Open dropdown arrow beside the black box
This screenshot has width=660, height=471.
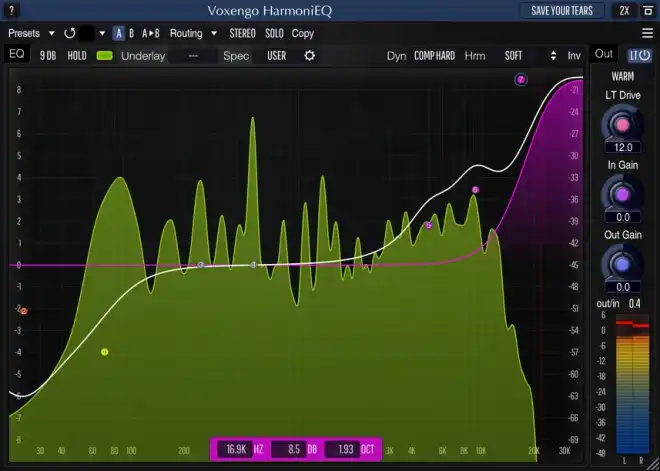102,33
